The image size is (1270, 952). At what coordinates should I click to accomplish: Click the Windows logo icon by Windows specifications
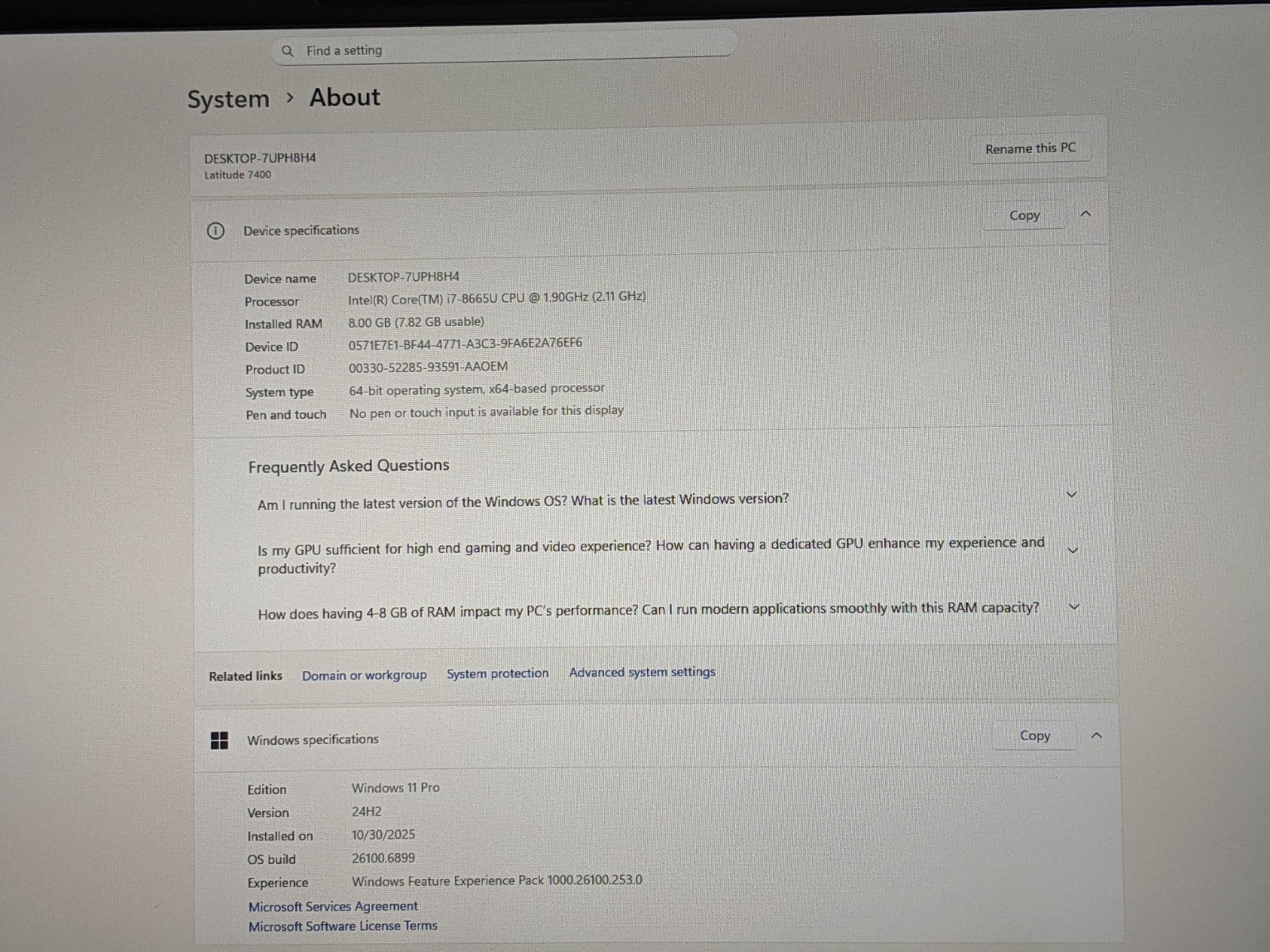[x=220, y=740]
